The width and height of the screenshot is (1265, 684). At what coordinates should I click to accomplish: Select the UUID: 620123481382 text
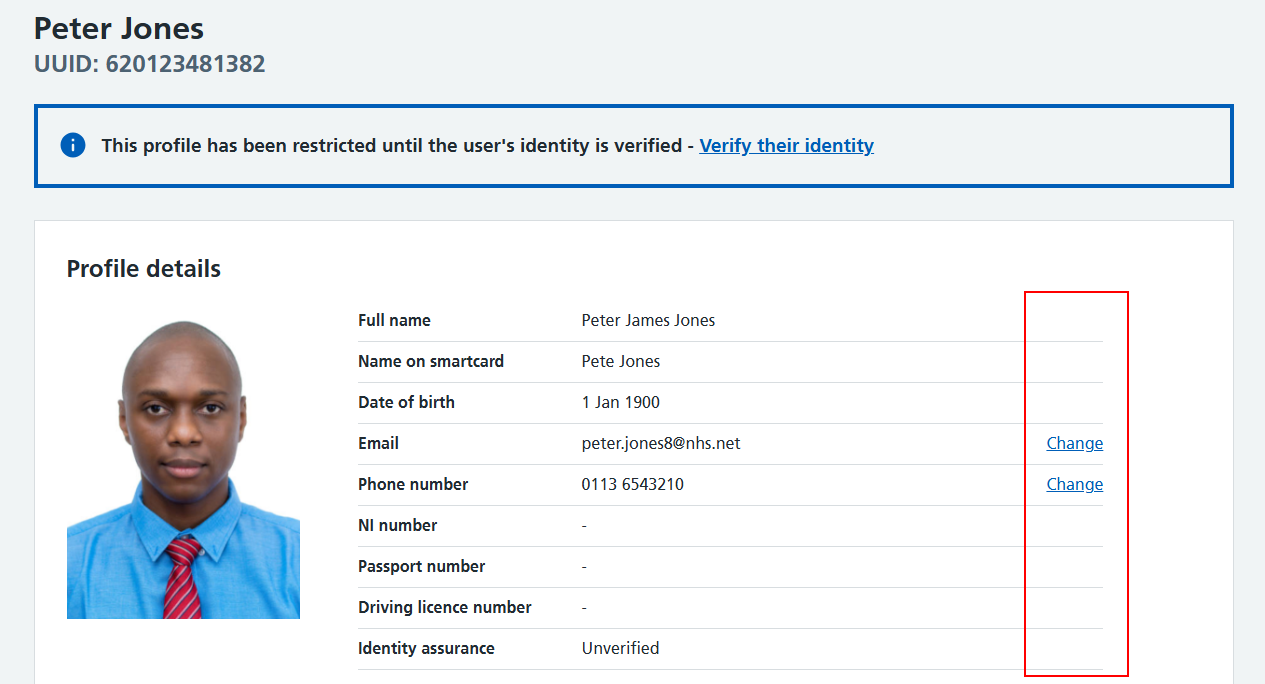[x=150, y=64]
